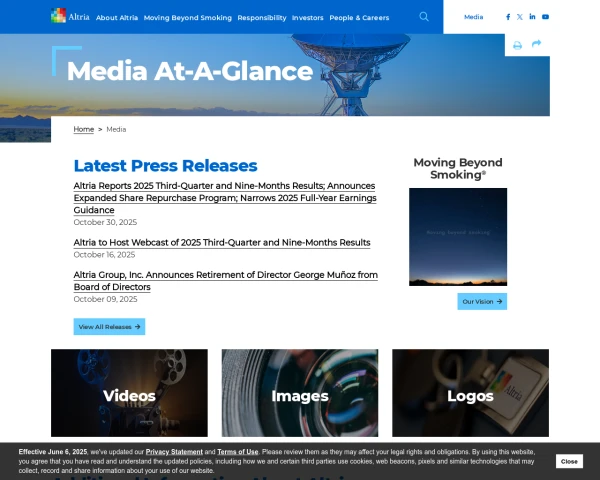Open the Terms of Use link in the banner
Viewport: 600px width, 480px height.
238,452
